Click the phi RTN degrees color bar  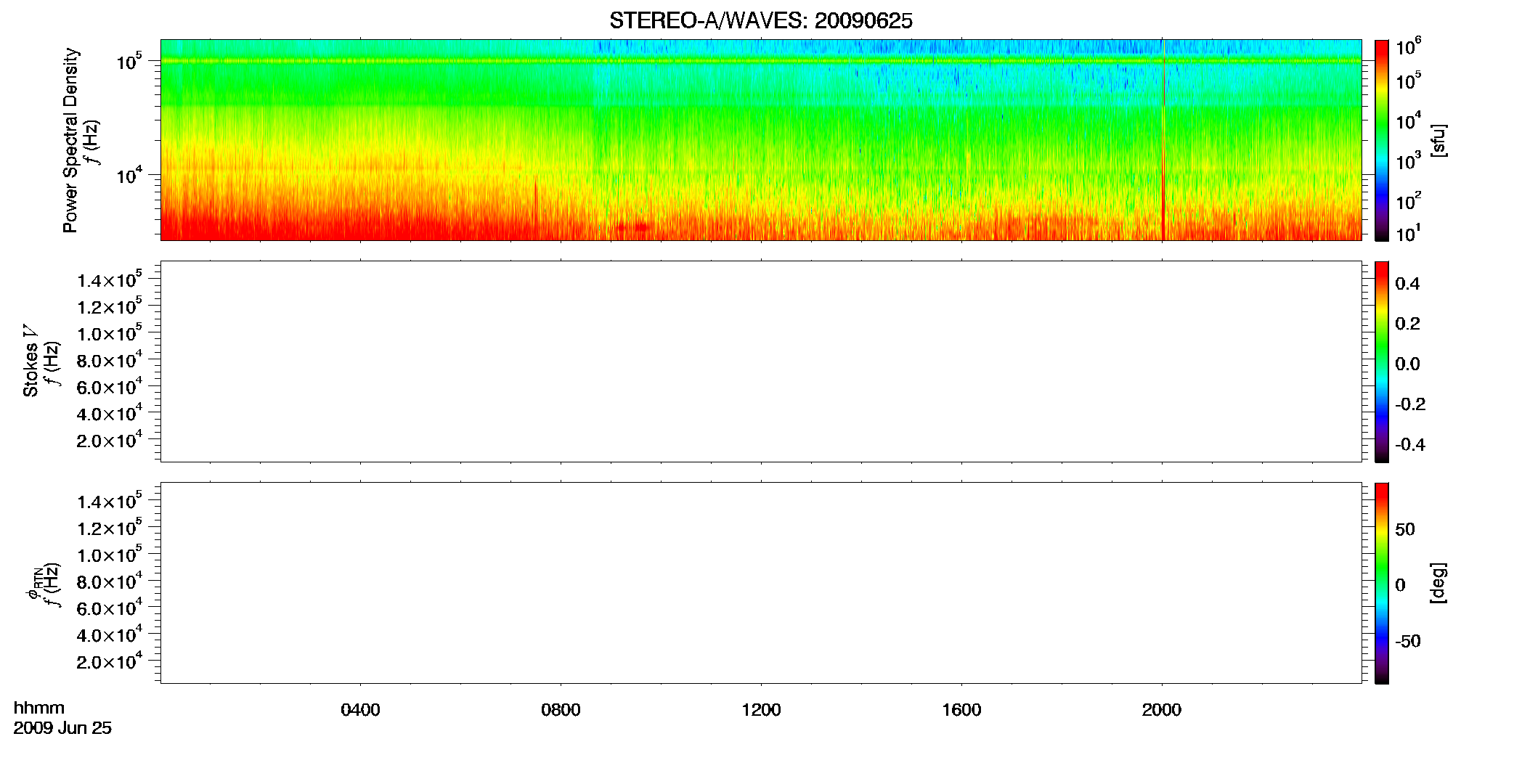click(1382, 583)
